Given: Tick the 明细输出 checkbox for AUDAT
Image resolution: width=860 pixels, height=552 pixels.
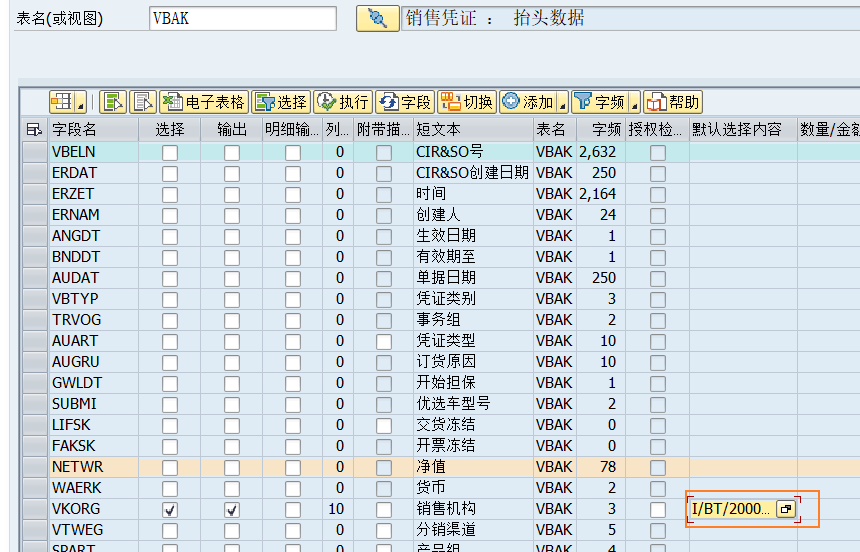Looking at the screenshot, I should [293, 278].
